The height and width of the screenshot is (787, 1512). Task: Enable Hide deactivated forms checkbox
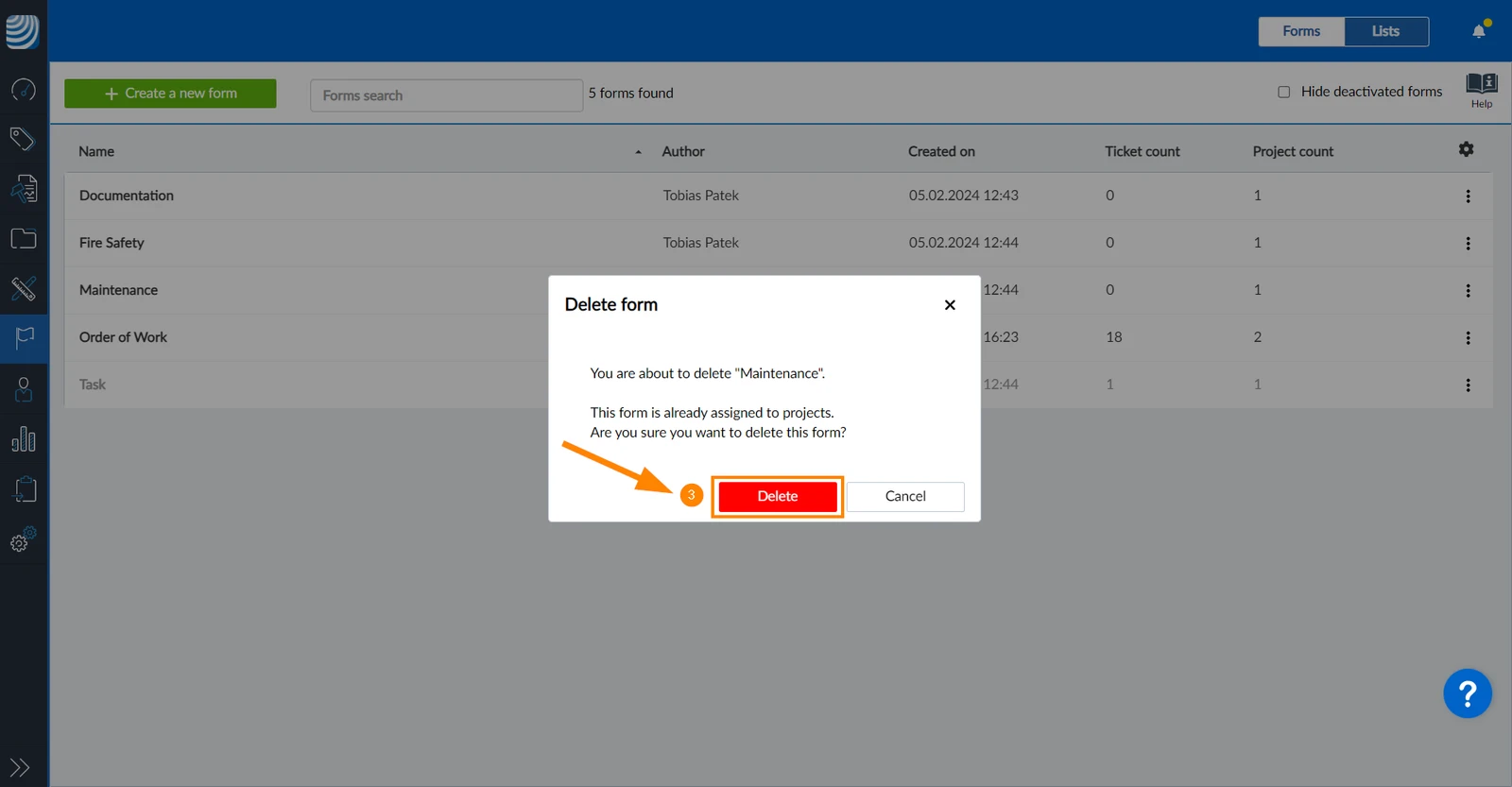point(1283,92)
